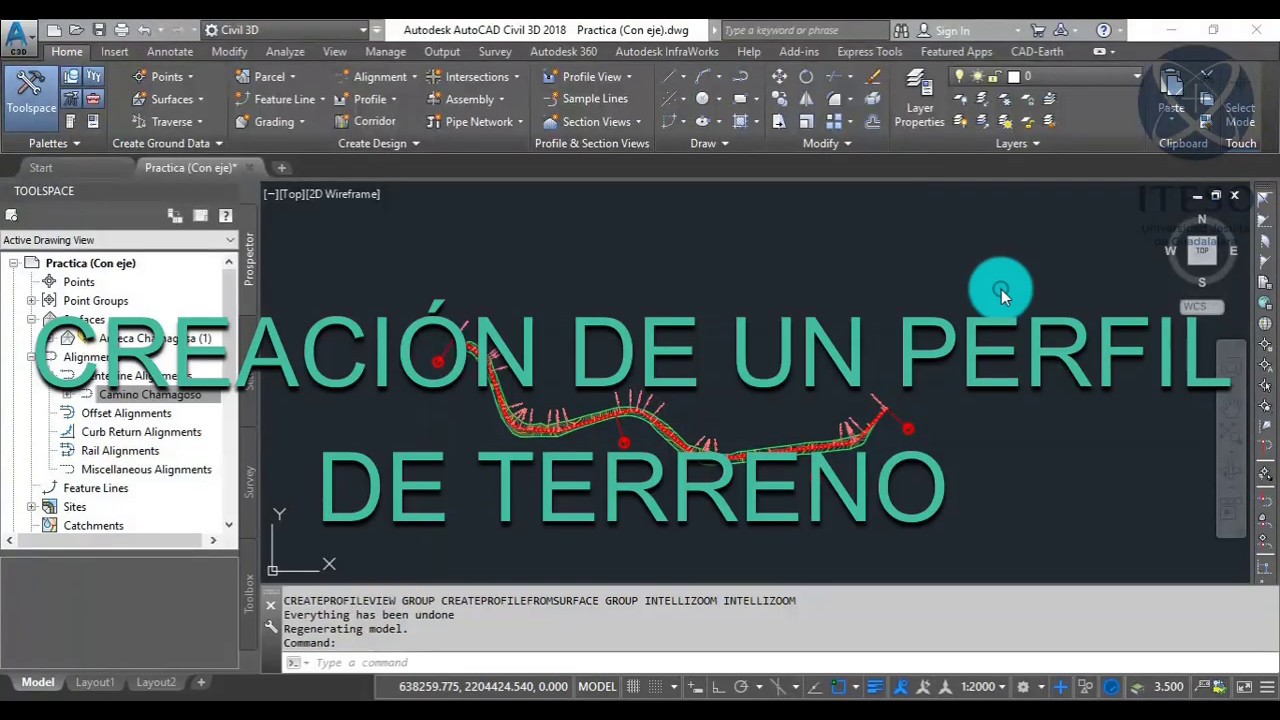This screenshot has height=720, width=1280.
Task: Expand the Point Groups tree node
Action: [32, 300]
